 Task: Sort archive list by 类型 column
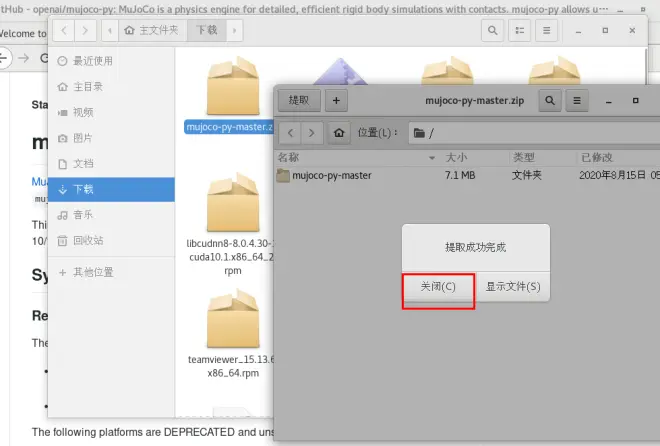coord(542,157)
